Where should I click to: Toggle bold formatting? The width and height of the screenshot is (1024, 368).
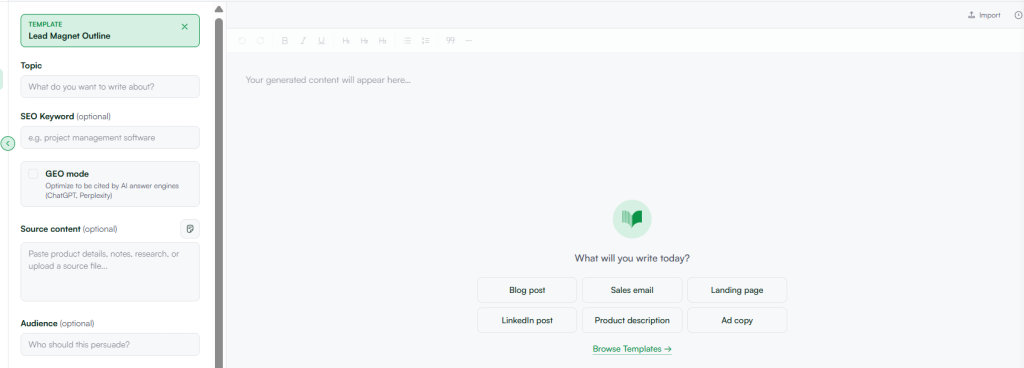click(x=285, y=40)
